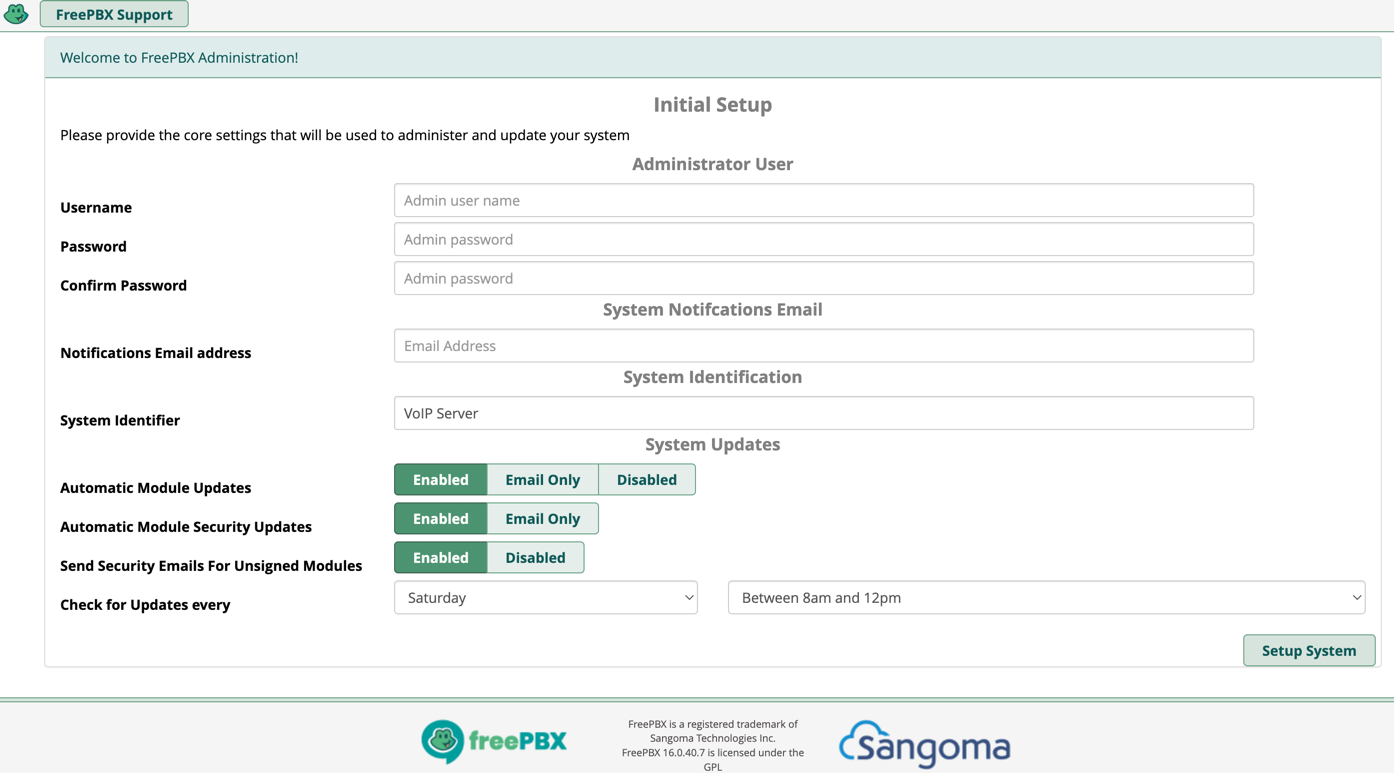The height and width of the screenshot is (773, 1394).
Task: Set Automatic Module Updates to Email Only
Action: point(543,480)
